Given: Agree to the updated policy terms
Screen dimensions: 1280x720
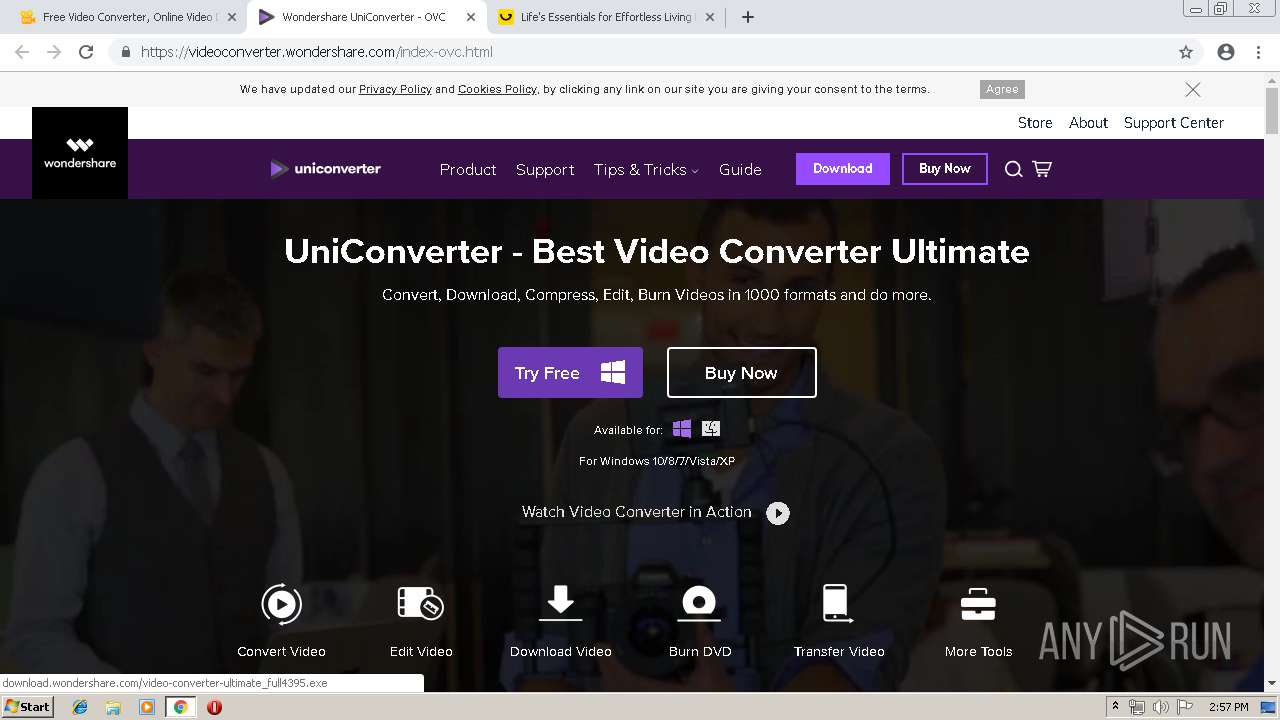Looking at the screenshot, I should click(x=1002, y=89).
